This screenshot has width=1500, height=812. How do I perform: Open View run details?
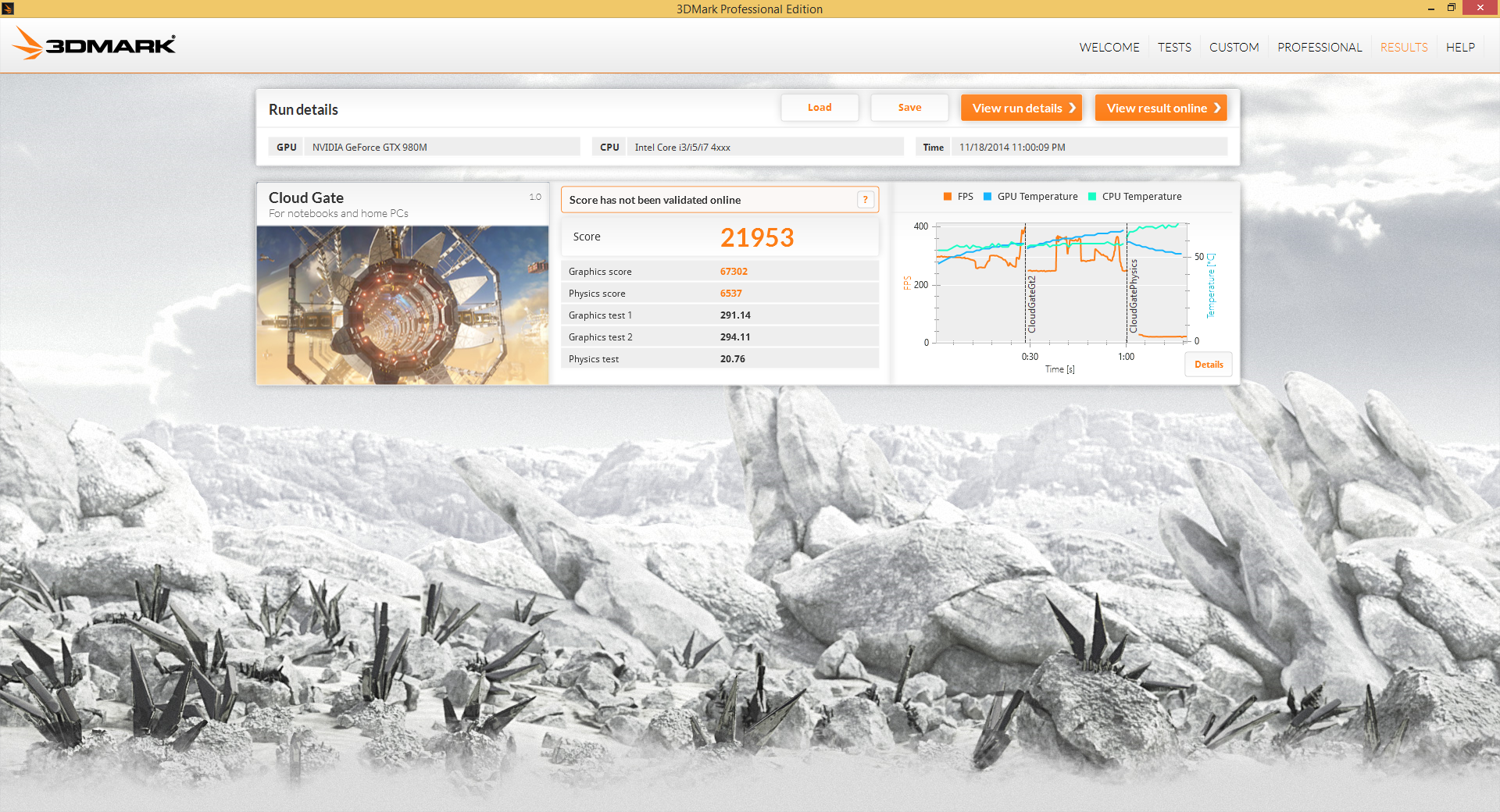pos(1021,108)
